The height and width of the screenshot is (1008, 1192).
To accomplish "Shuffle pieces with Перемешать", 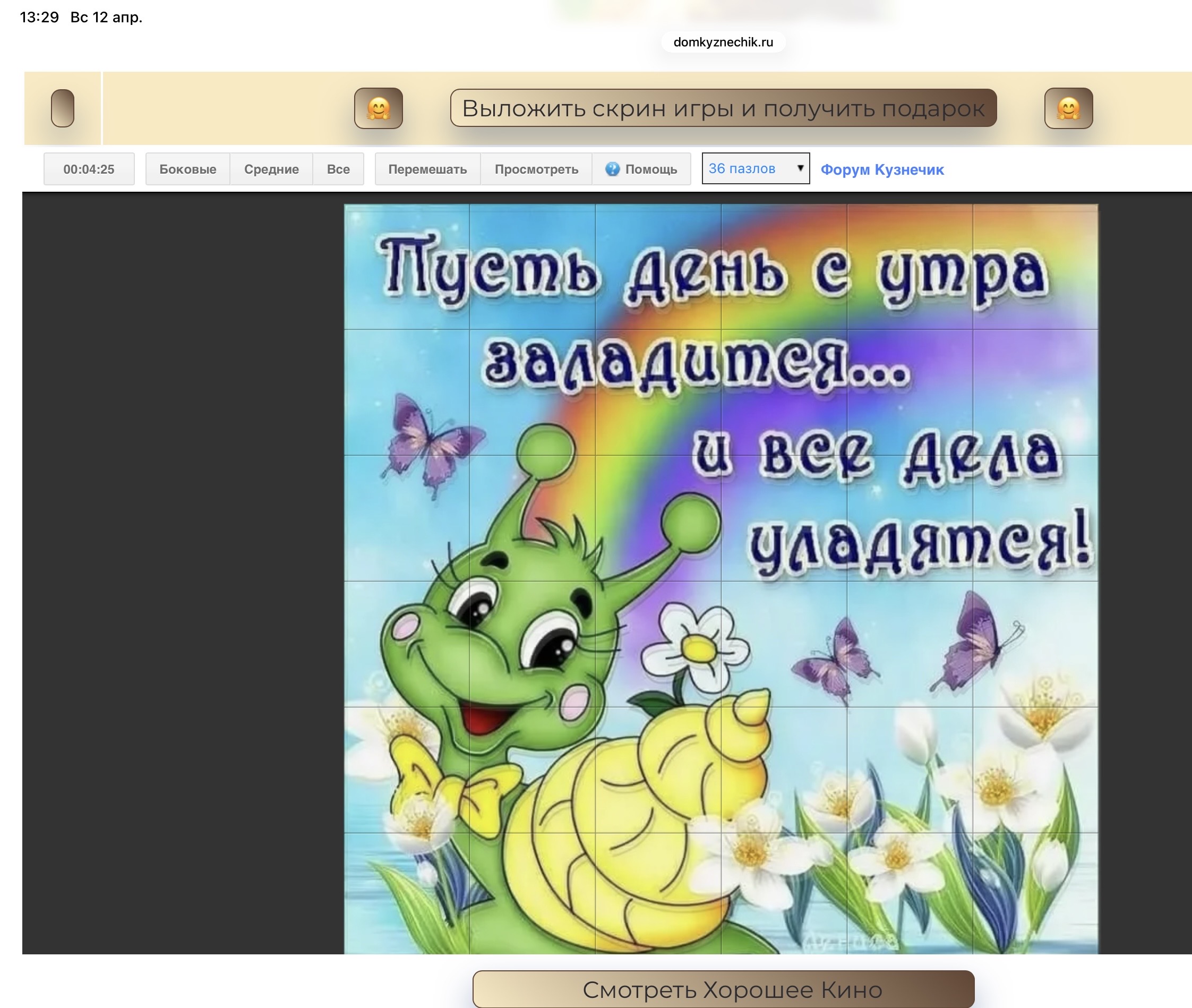I will 427,169.
